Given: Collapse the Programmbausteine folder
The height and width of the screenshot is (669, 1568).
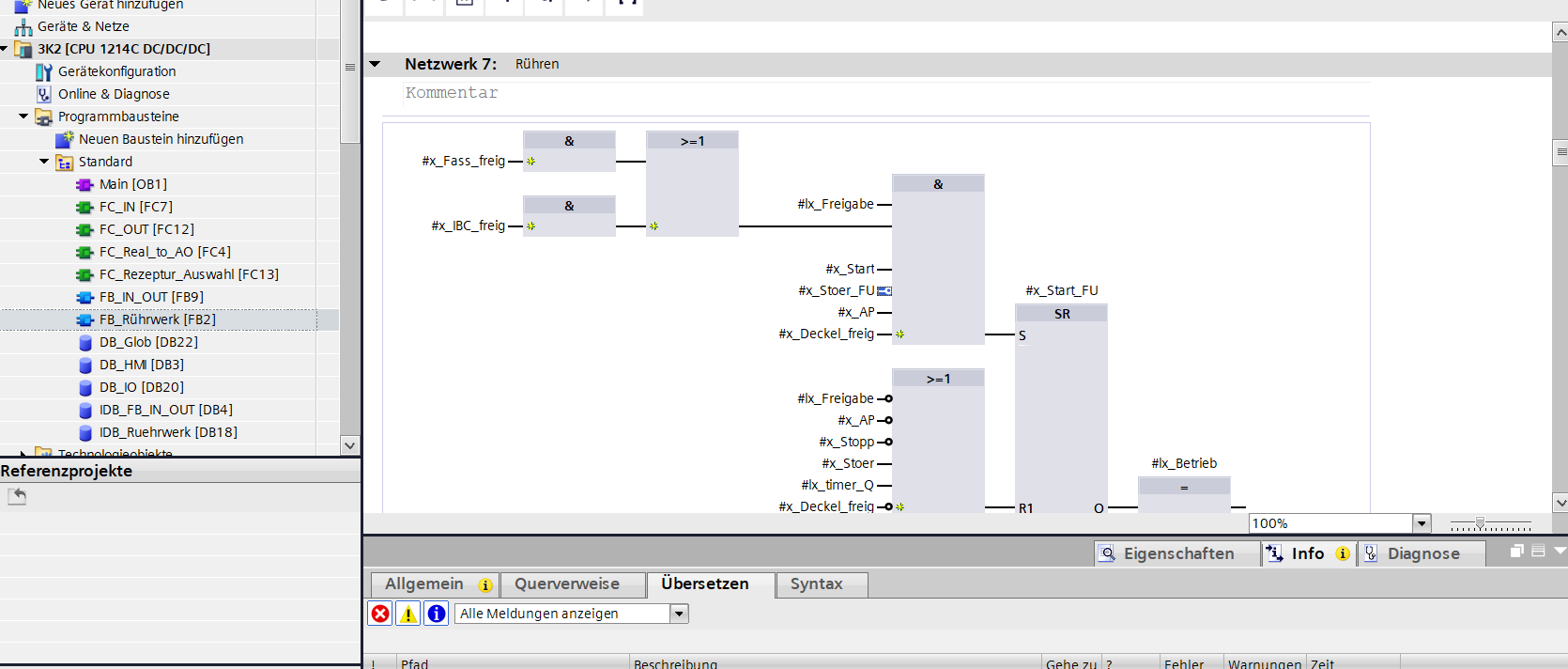Looking at the screenshot, I should (x=23, y=117).
